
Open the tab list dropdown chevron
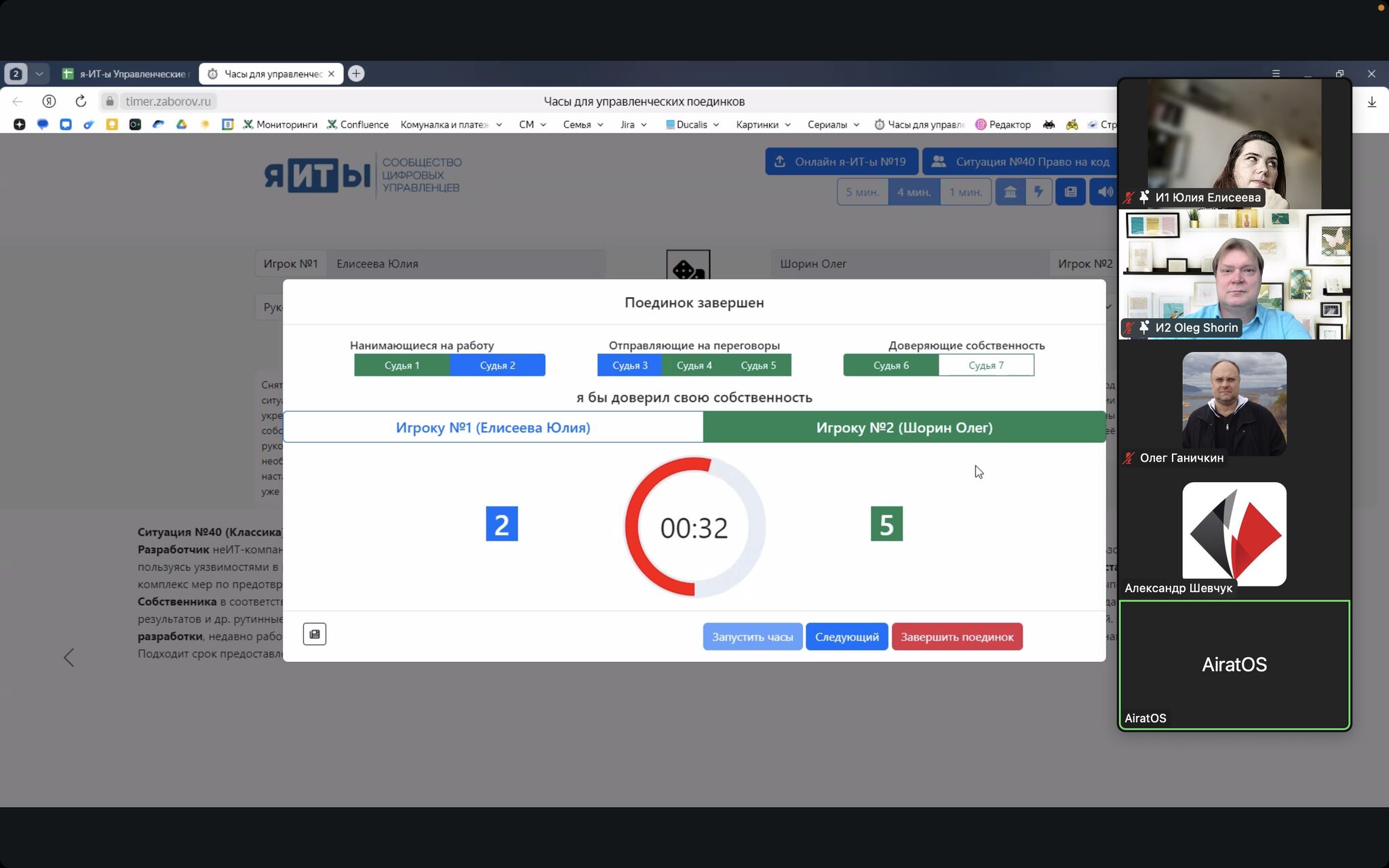click(x=39, y=73)
